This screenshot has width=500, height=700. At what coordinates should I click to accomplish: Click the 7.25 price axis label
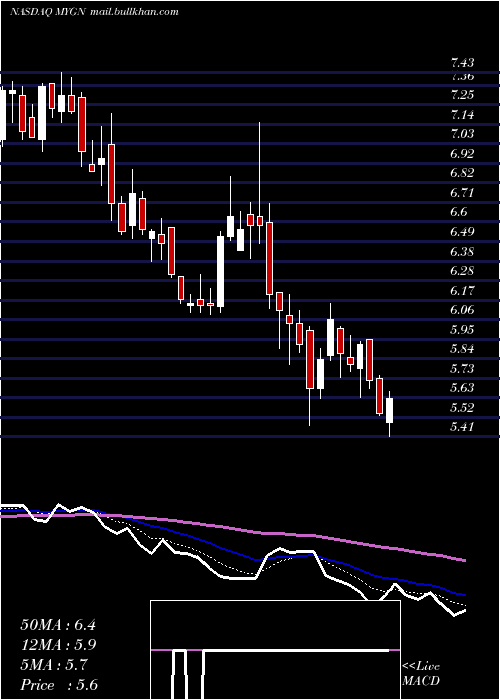click(x=462, y=95)
